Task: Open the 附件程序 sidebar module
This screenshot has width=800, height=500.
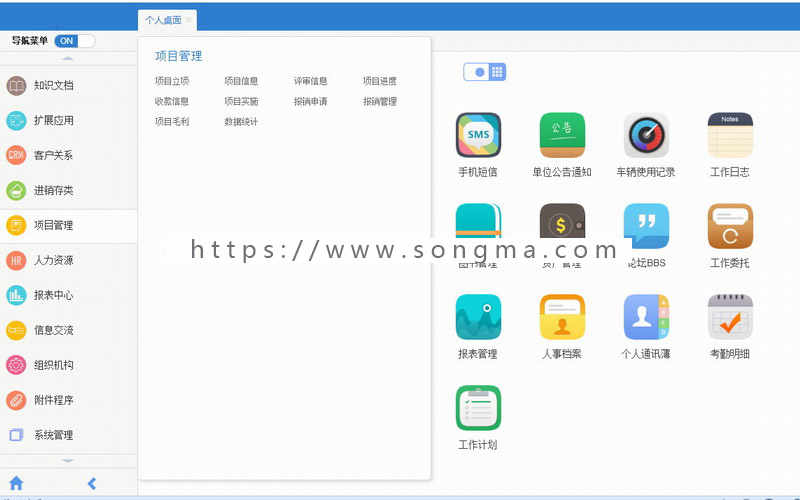Action: click(x=68, y=400)
